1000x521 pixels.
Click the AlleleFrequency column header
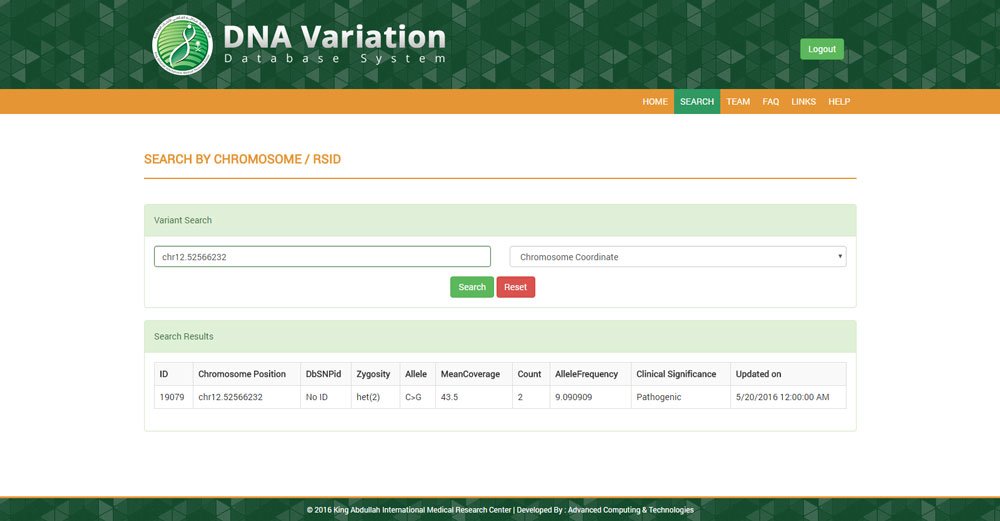click(586, 374)
